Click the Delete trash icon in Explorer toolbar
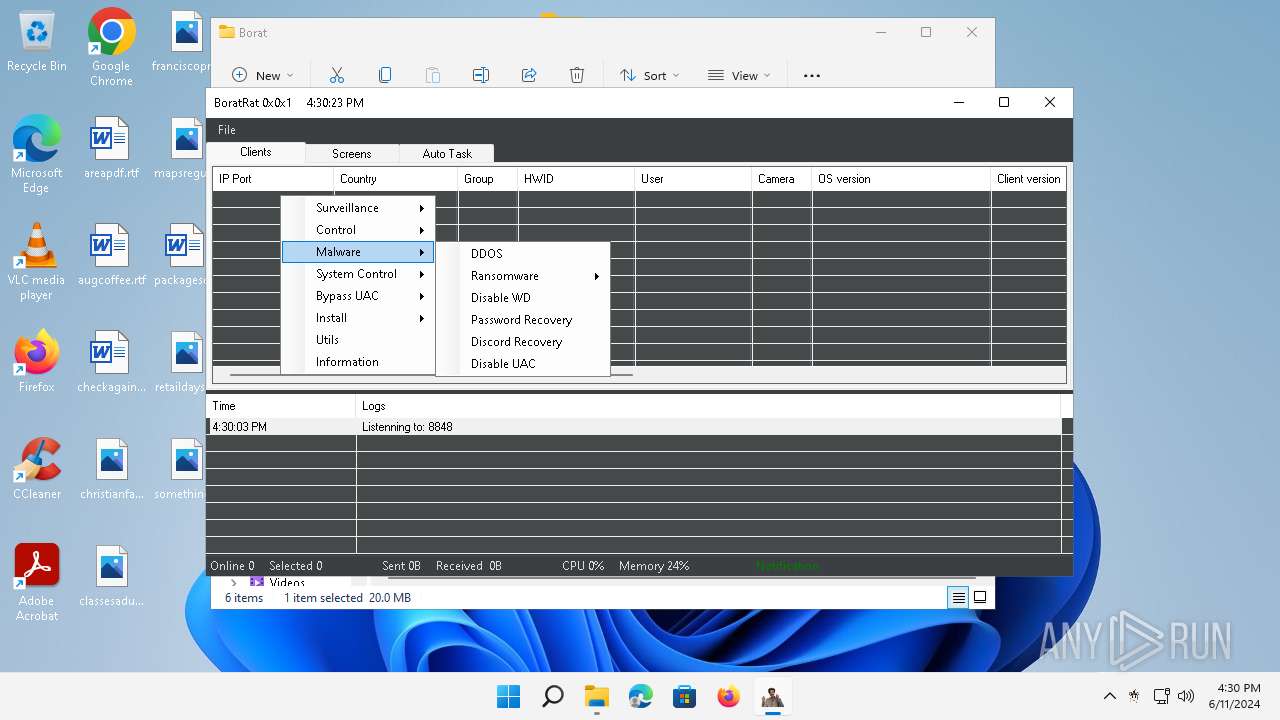 pos(577,75)
